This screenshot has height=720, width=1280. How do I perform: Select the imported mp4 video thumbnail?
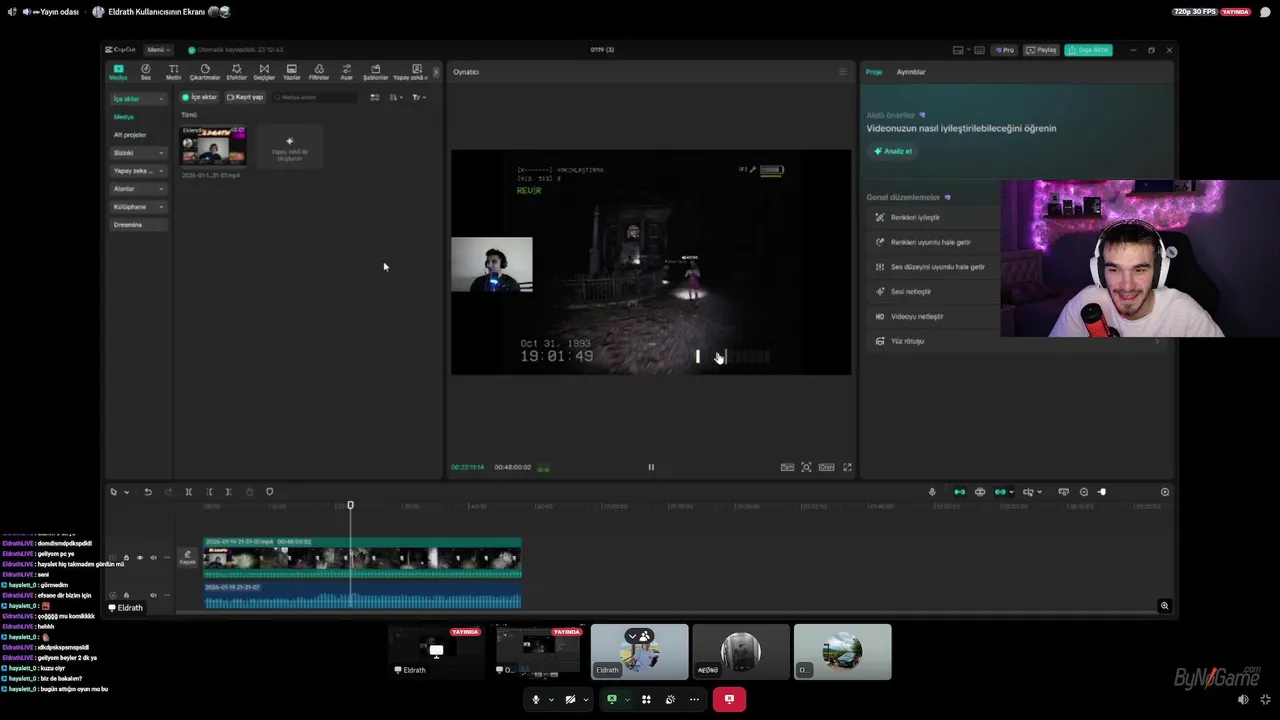(x=212, y=146)
